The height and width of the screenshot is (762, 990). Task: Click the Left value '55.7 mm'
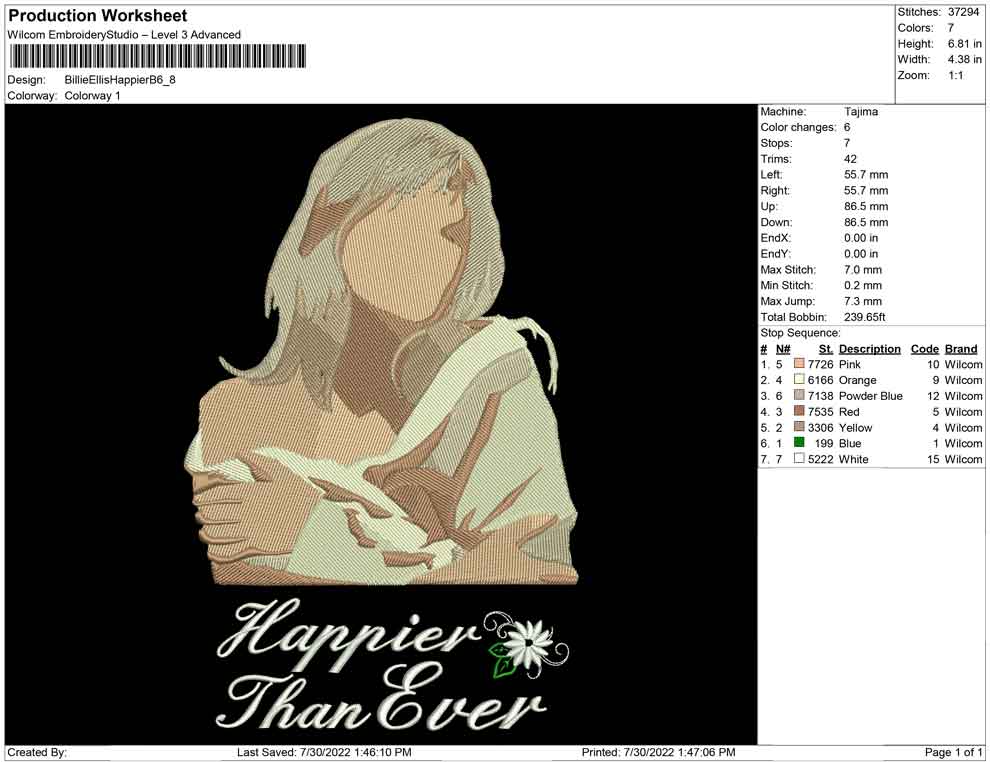point(866,174)
